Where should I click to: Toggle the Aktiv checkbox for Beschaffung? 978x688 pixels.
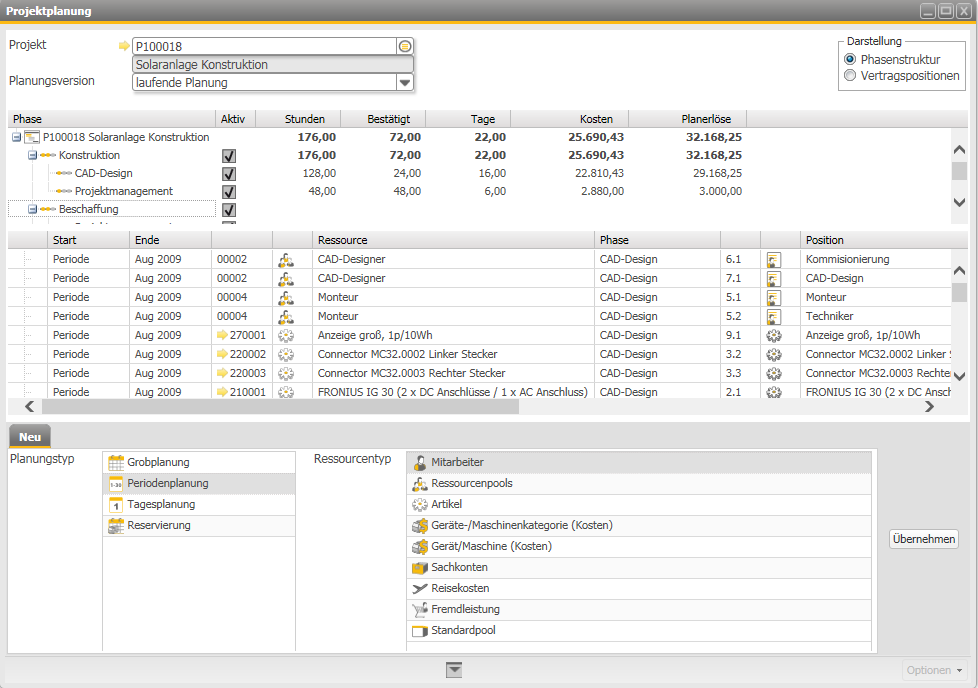231,210
